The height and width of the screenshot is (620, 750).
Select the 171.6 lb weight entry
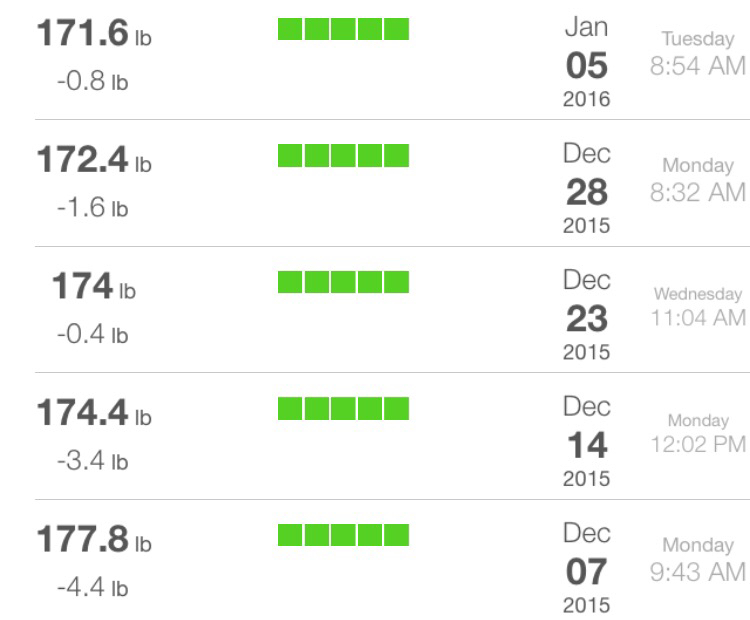pyautogui.click(x=94, y=33)
